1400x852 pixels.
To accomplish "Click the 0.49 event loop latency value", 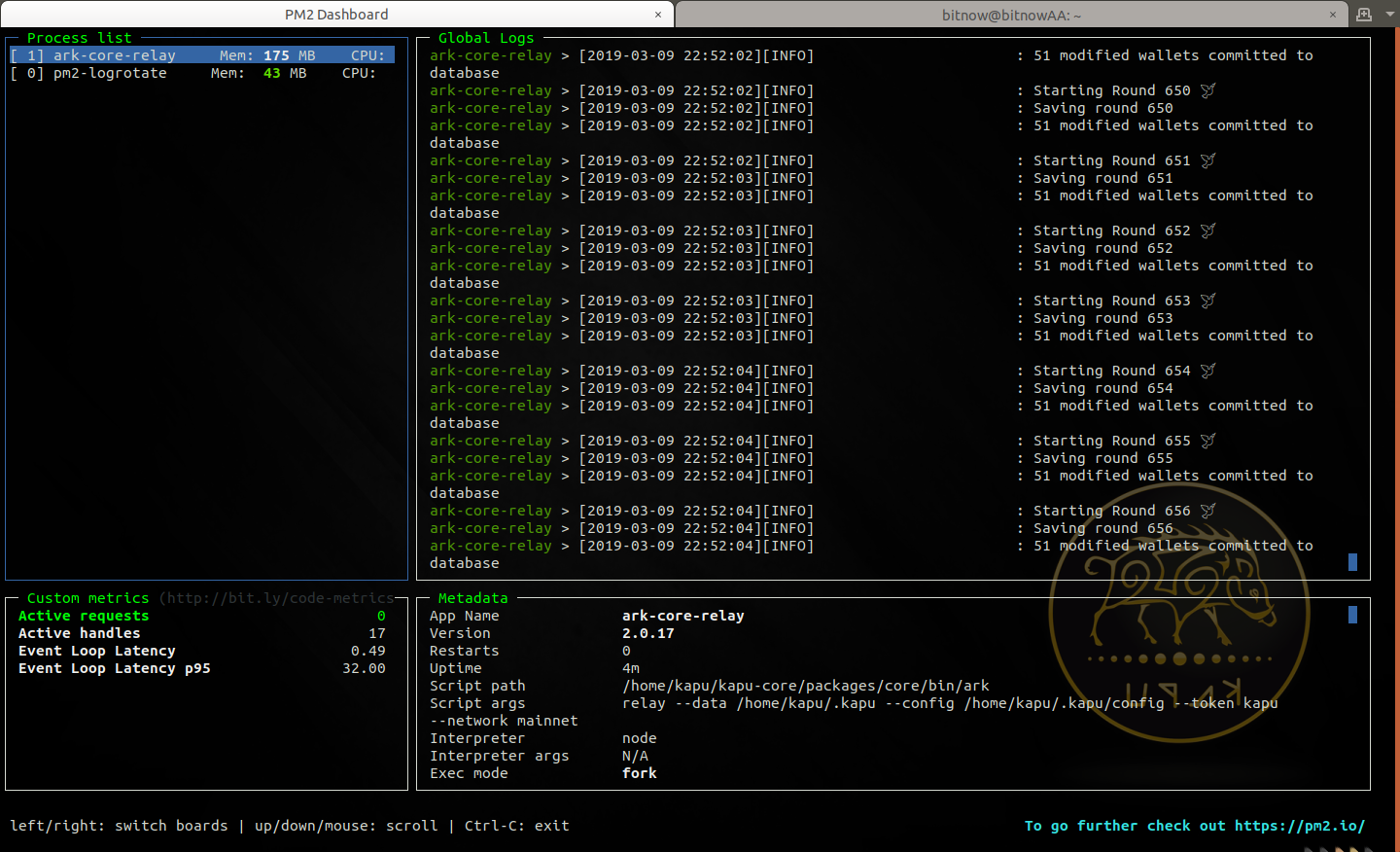I will pos(368,651).
